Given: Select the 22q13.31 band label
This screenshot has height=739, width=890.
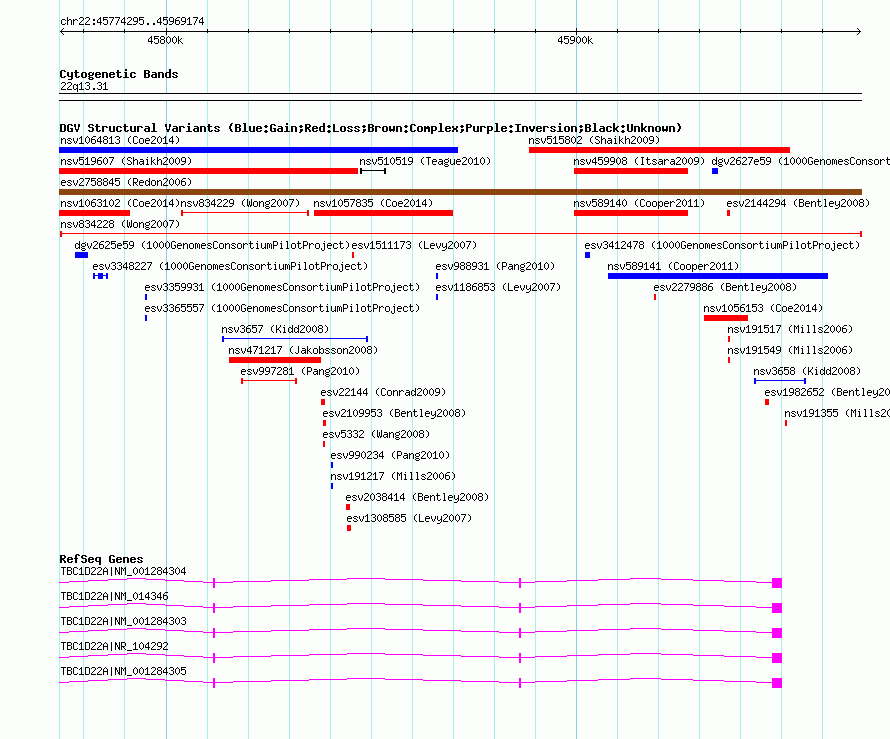Looking at the screenshot, I should pos(84,86).
